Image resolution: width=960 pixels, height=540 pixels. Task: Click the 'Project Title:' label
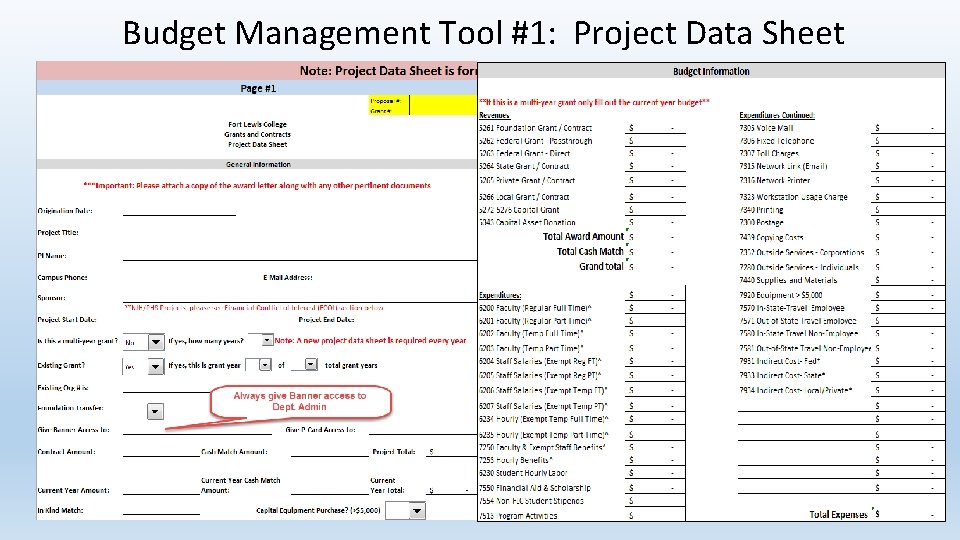click(58, 233)
